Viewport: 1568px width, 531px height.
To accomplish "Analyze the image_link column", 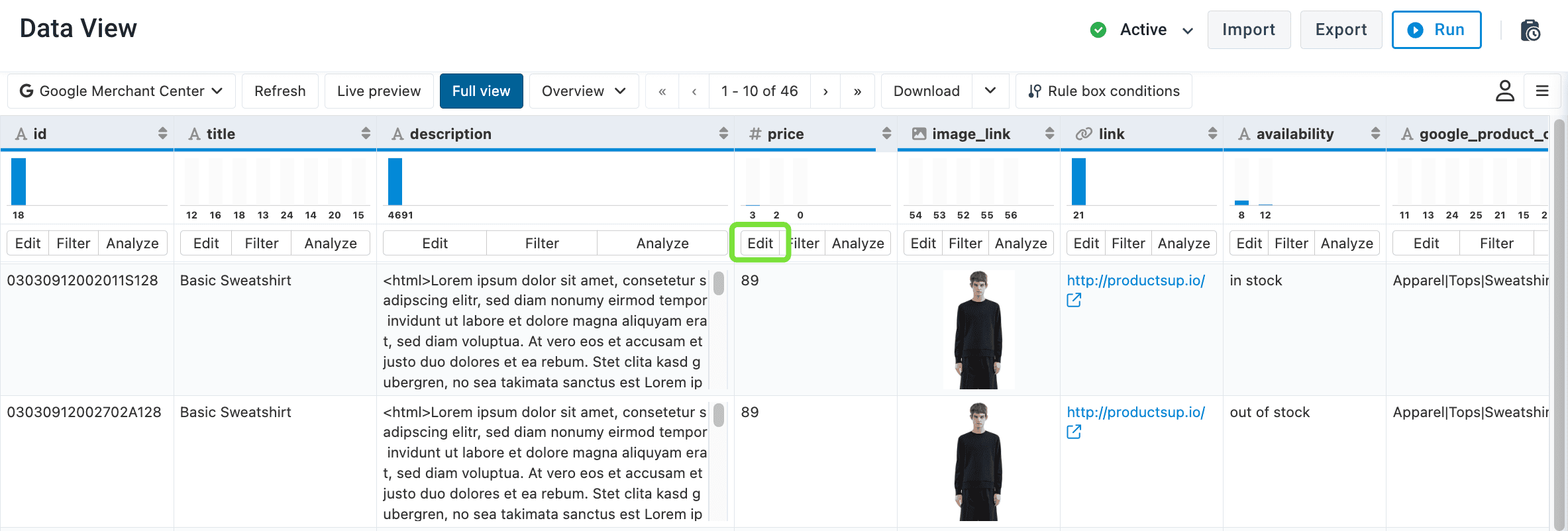I will (1021, 243).
